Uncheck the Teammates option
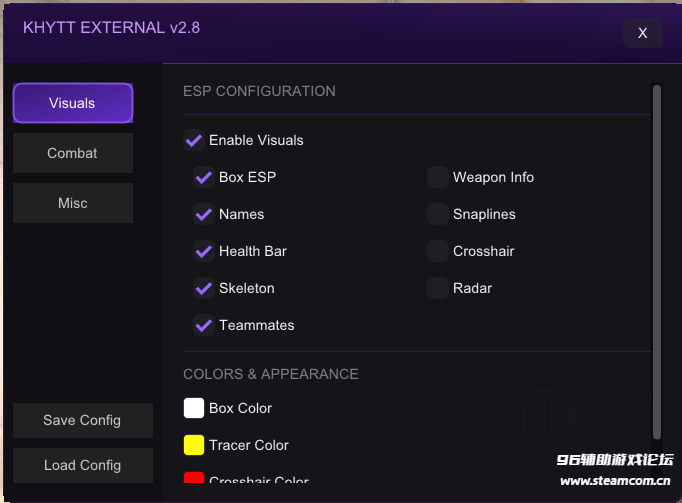 (x=204, y=326)
